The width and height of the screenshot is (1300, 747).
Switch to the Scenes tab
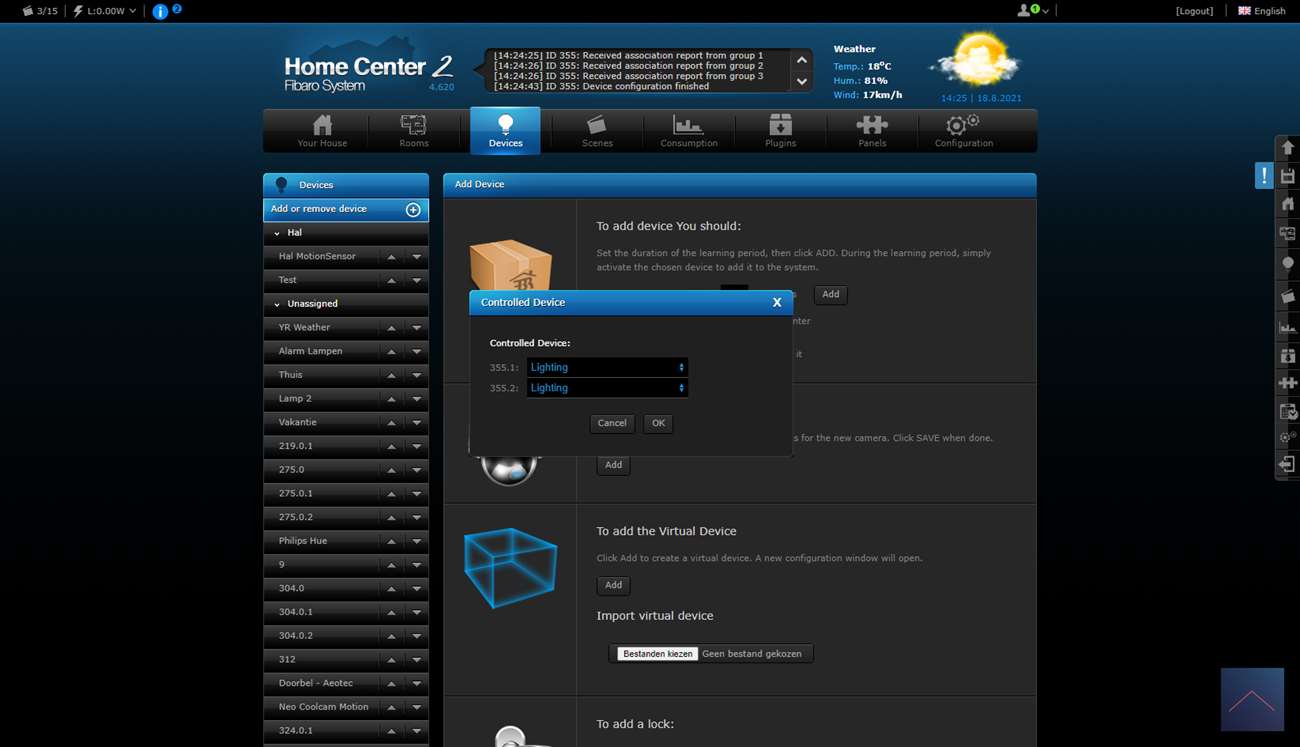[x=597, y=130]
